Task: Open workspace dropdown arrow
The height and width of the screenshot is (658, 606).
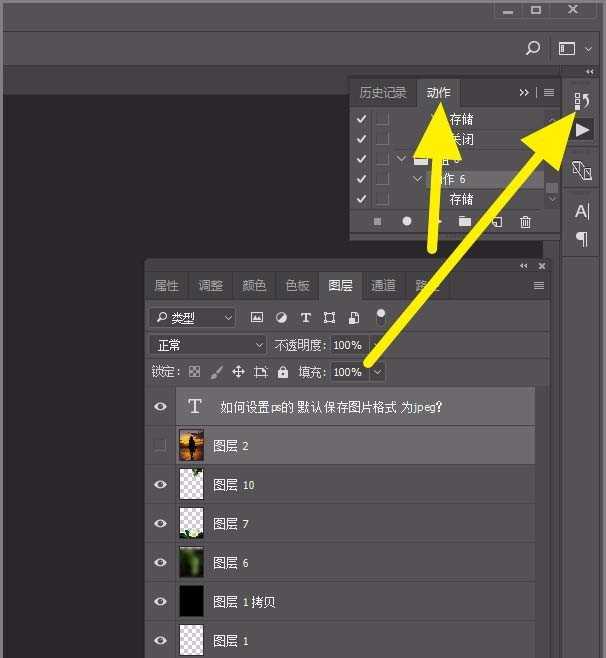Action: pos(588,49)
